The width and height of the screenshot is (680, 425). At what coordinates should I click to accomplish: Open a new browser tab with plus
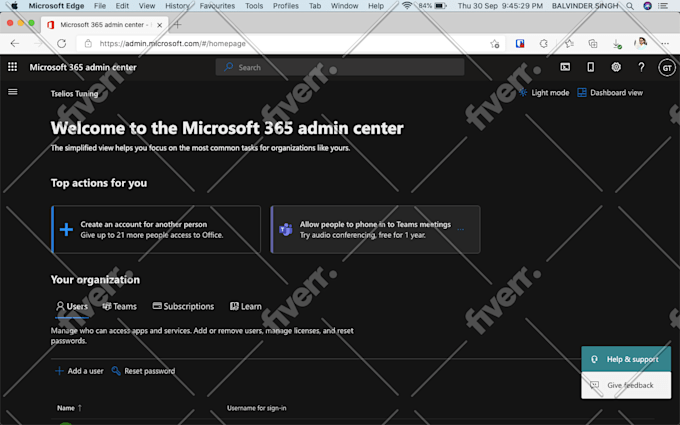[177, 25]
